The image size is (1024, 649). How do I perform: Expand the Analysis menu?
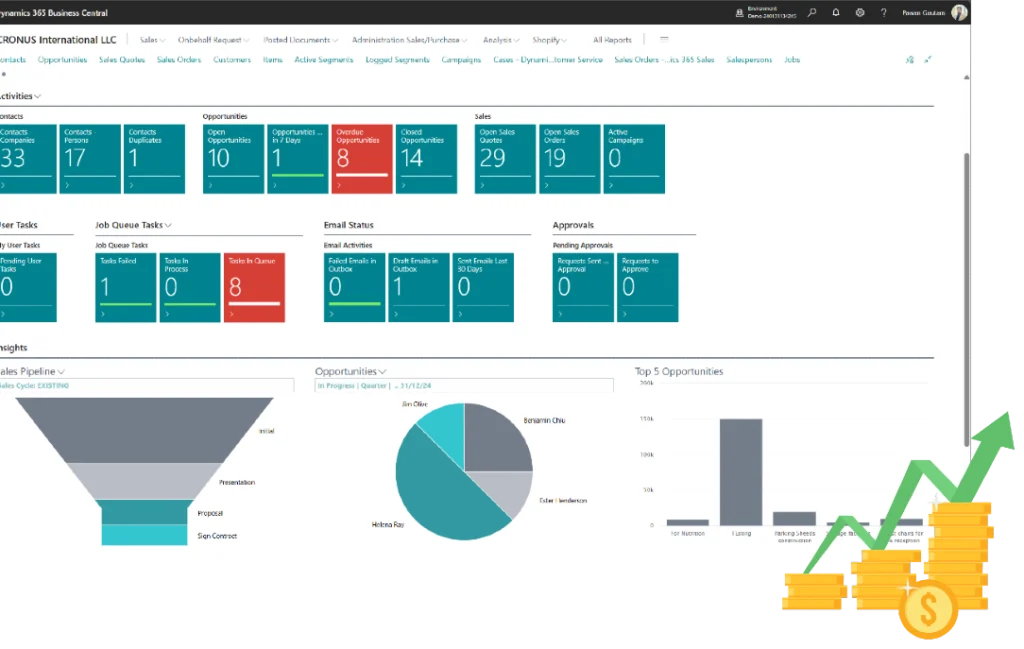(x=501, y=40)
